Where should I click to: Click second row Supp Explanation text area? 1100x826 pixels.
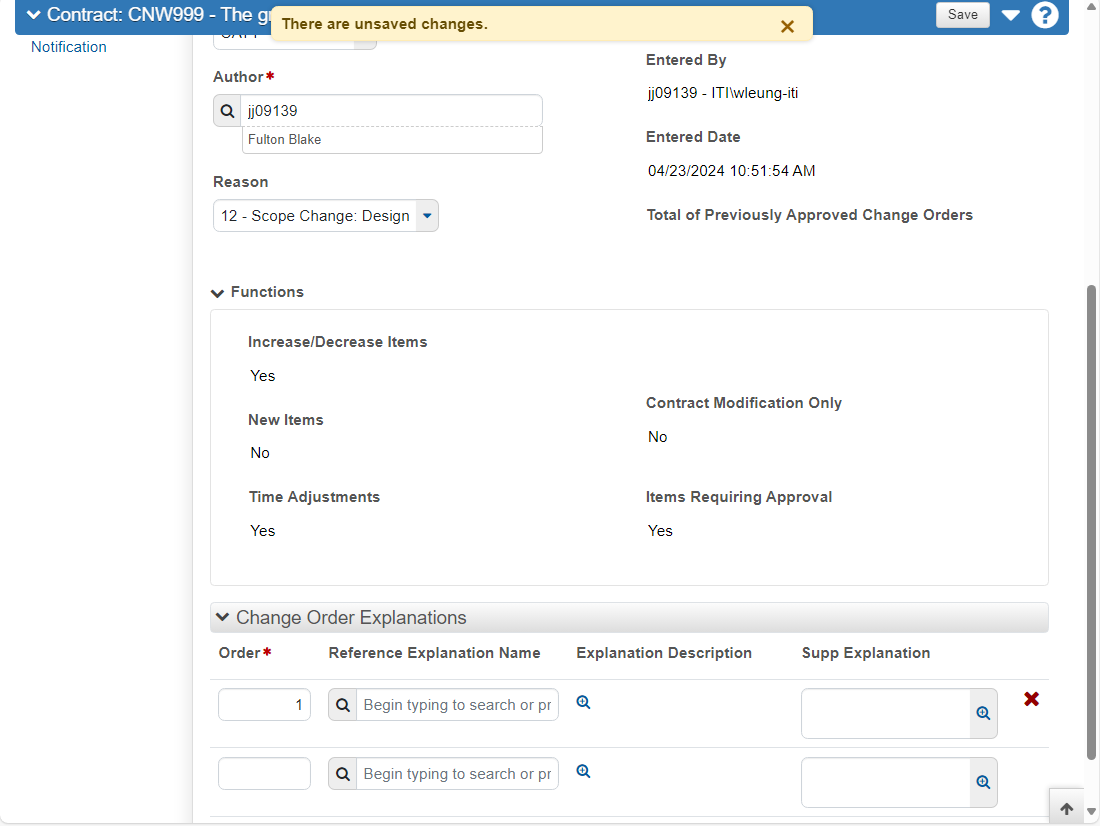click(886, 782)
